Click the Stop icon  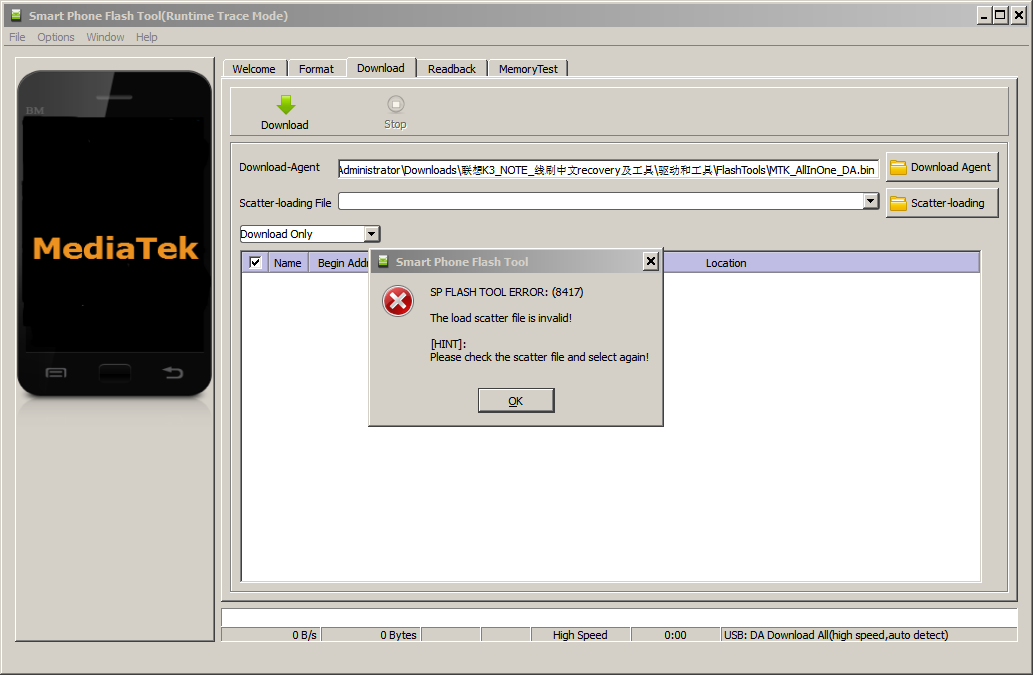[x=395, y=104]
